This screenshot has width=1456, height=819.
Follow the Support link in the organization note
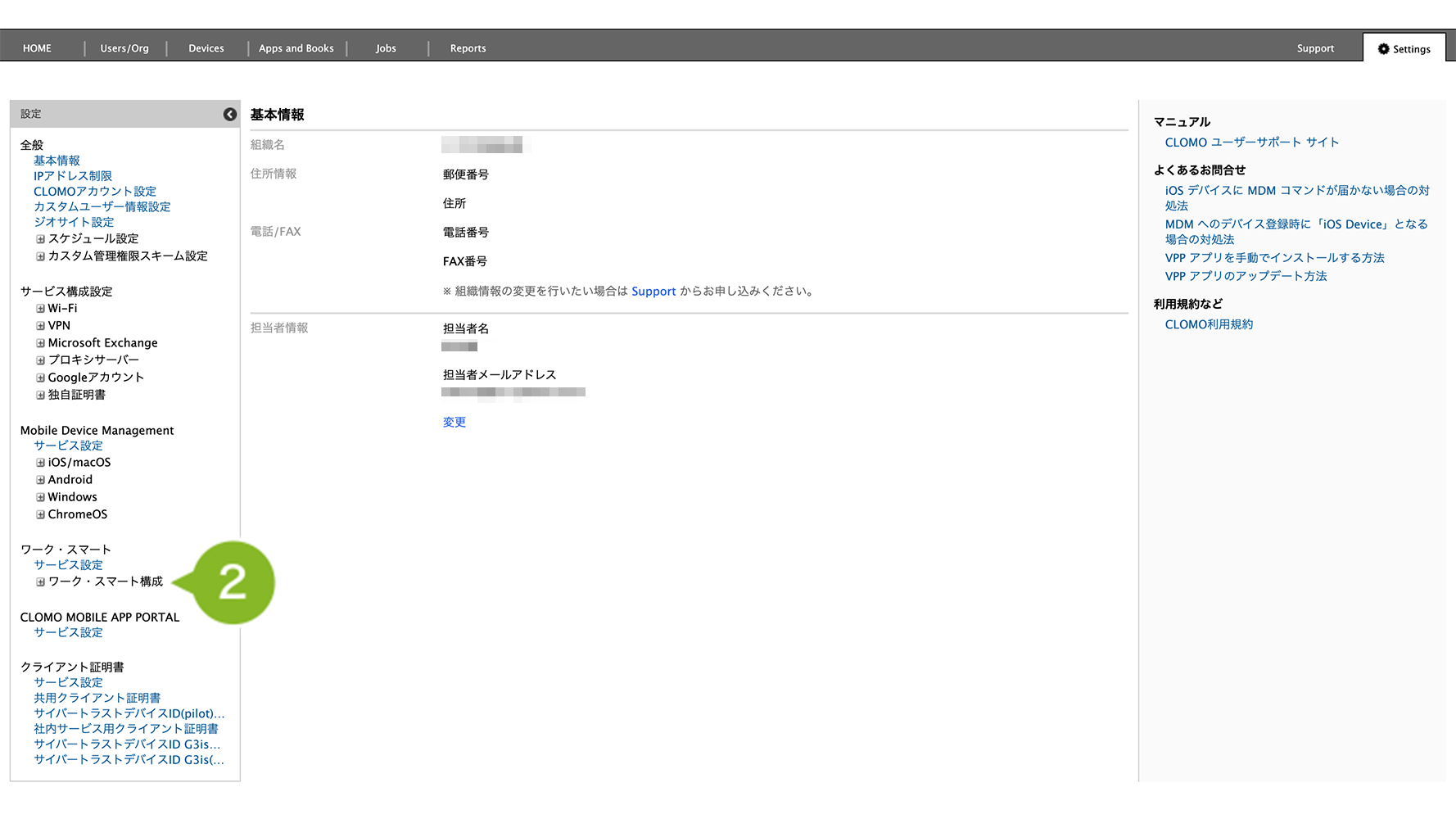(x=653, y=292)
